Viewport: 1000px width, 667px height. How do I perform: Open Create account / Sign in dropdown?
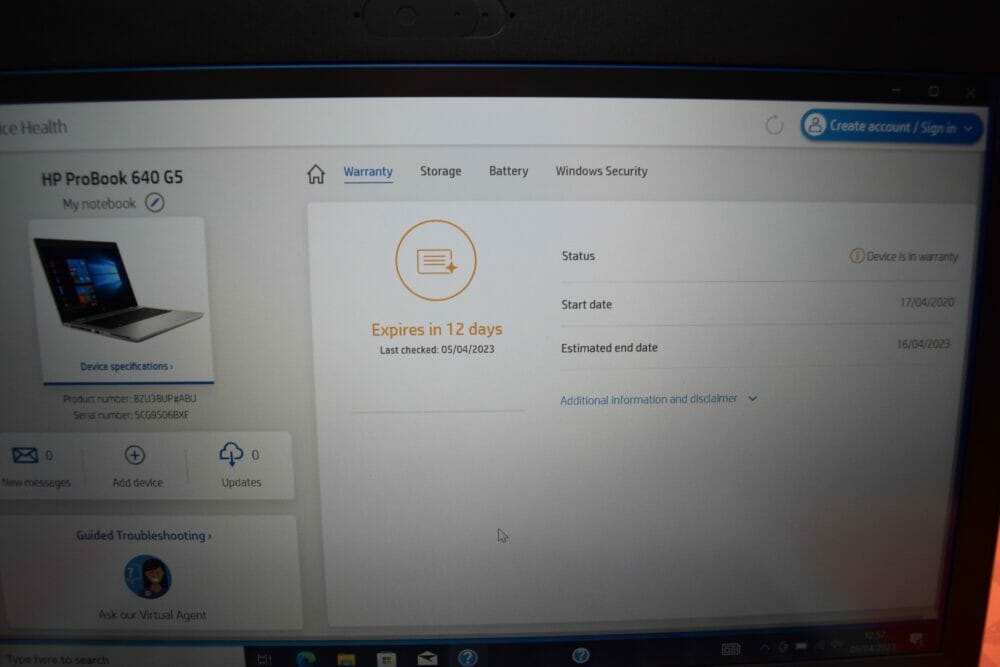(892, 127)
